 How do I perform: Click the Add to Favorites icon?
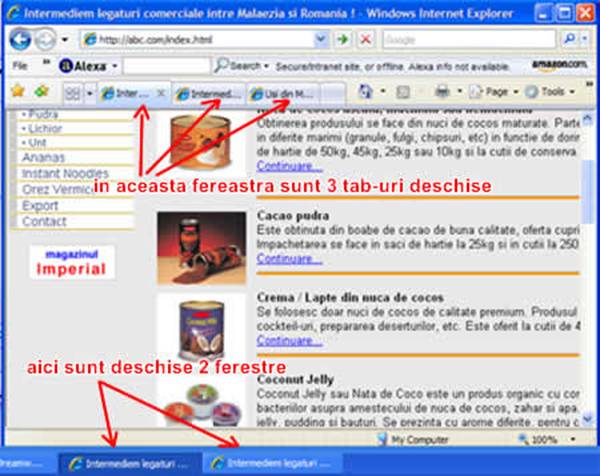click(40, 91)
